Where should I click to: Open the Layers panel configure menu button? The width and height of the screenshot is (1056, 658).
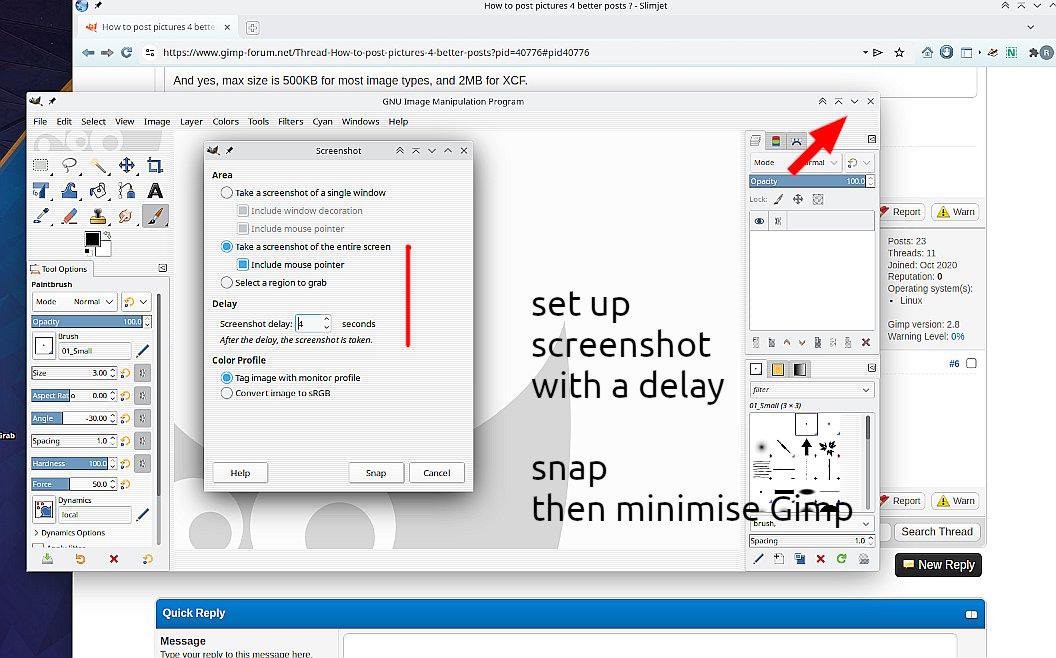(x=871, y=139)
